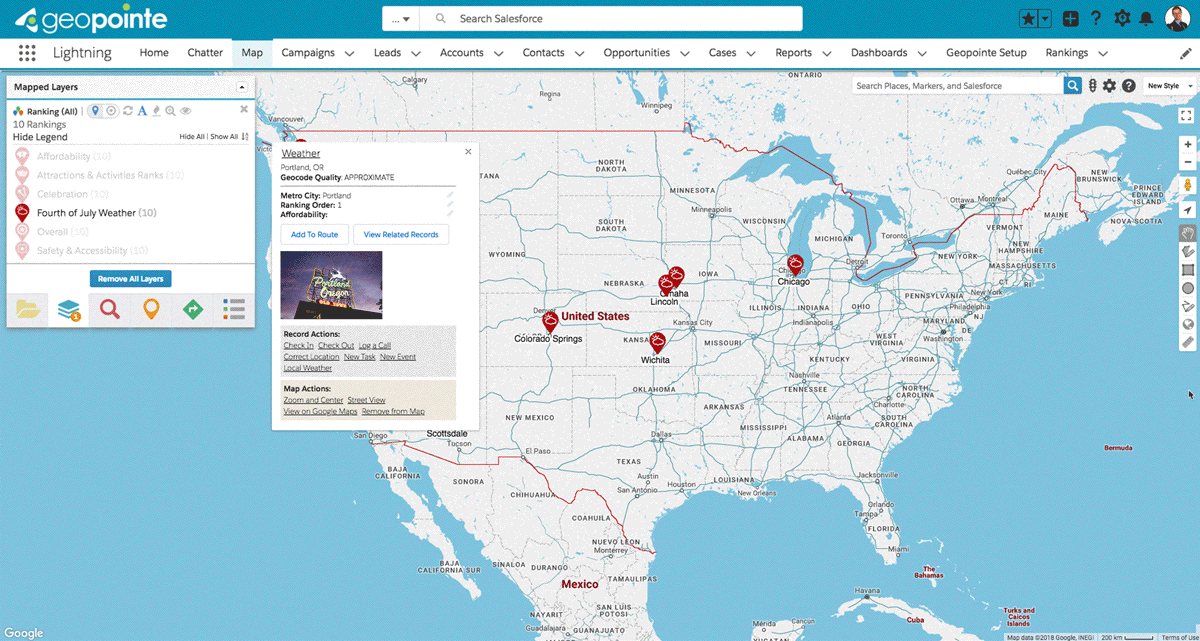Open the Cases tab

pyautogui.click(x=722, y=53)
